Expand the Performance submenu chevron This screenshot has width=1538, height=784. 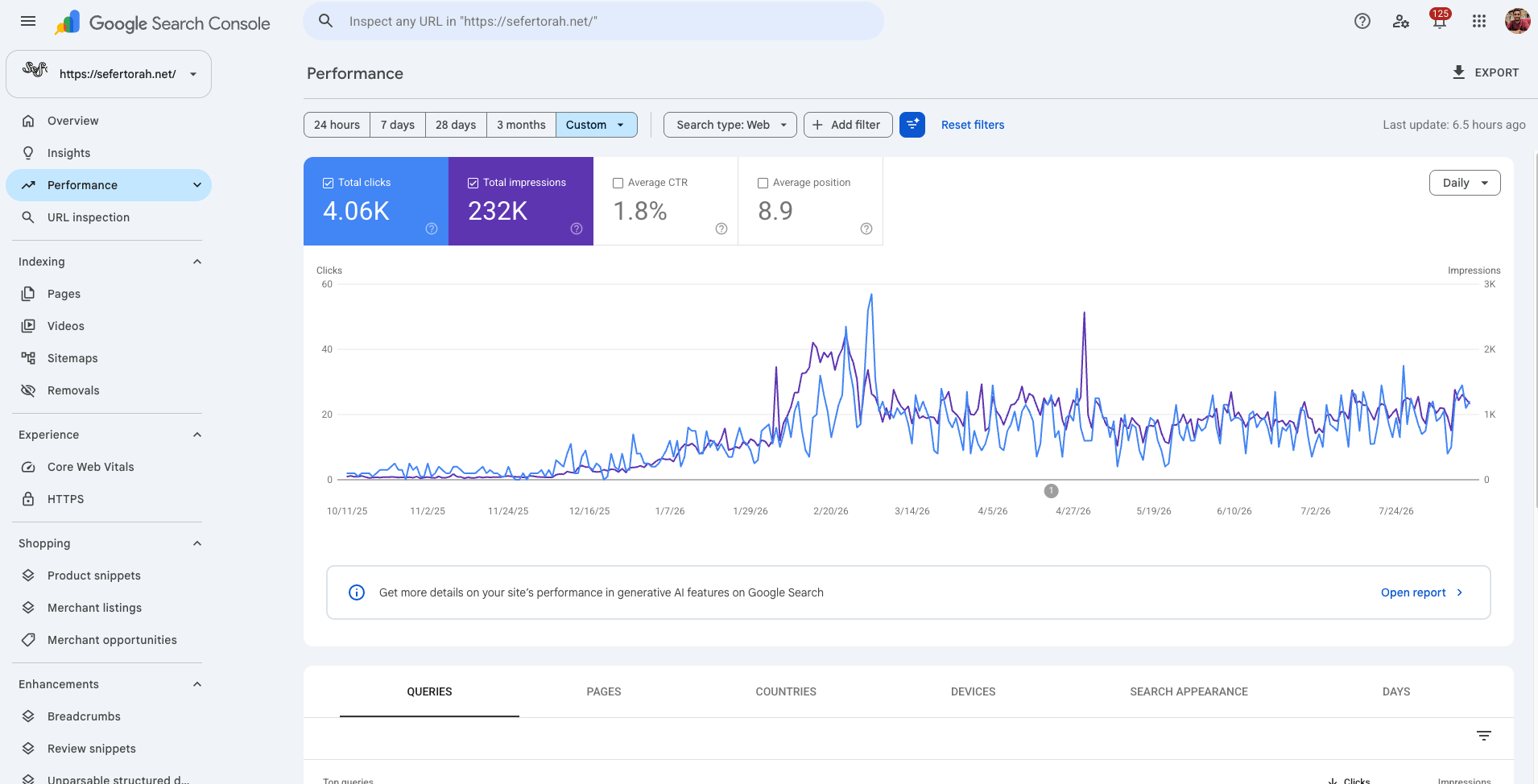tap(197, 185)
